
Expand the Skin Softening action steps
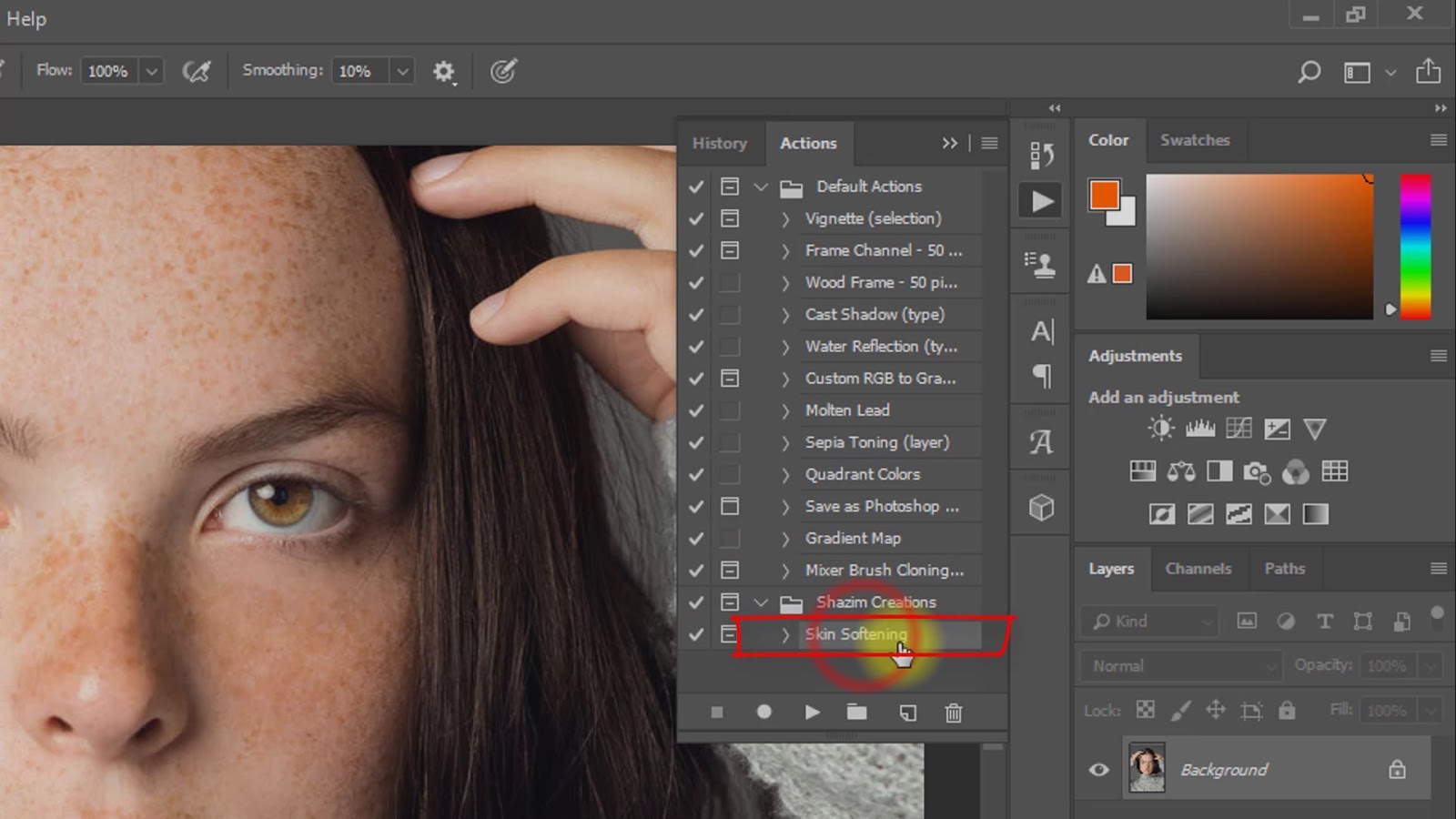coord(785,634)
